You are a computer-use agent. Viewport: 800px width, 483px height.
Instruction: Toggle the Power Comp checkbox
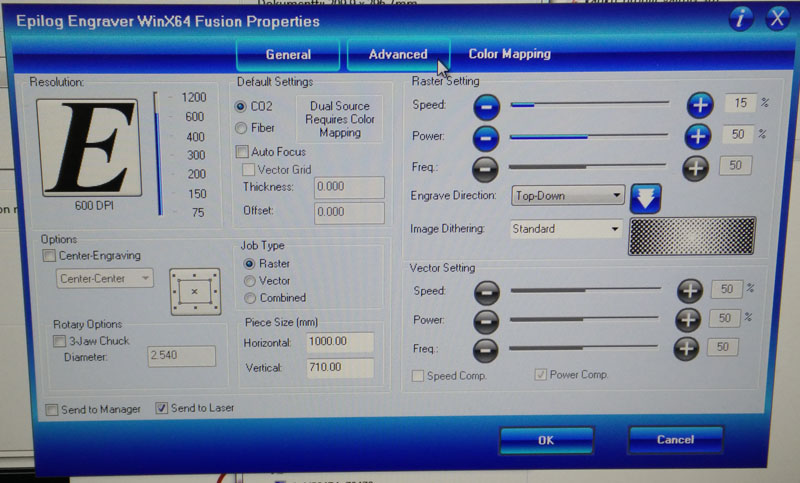(x=540, y=375)
